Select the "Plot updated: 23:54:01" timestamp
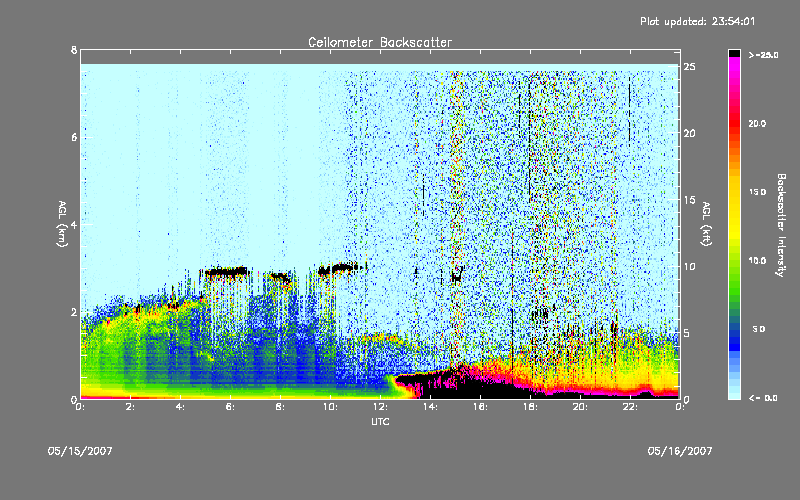This screenshot has width=800, height=500. coord(697,21)
